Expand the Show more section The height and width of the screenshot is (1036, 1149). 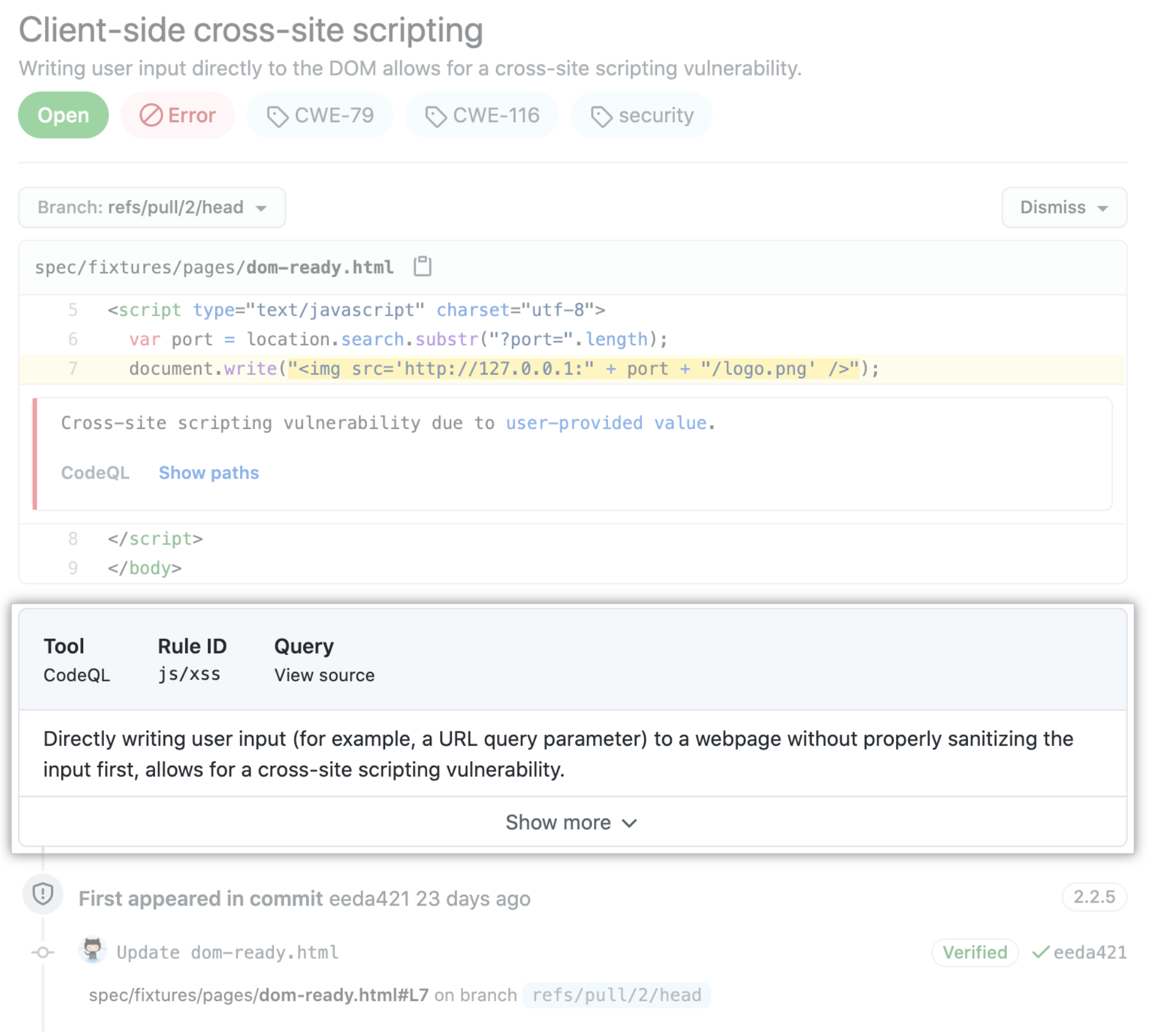(570, 822)
